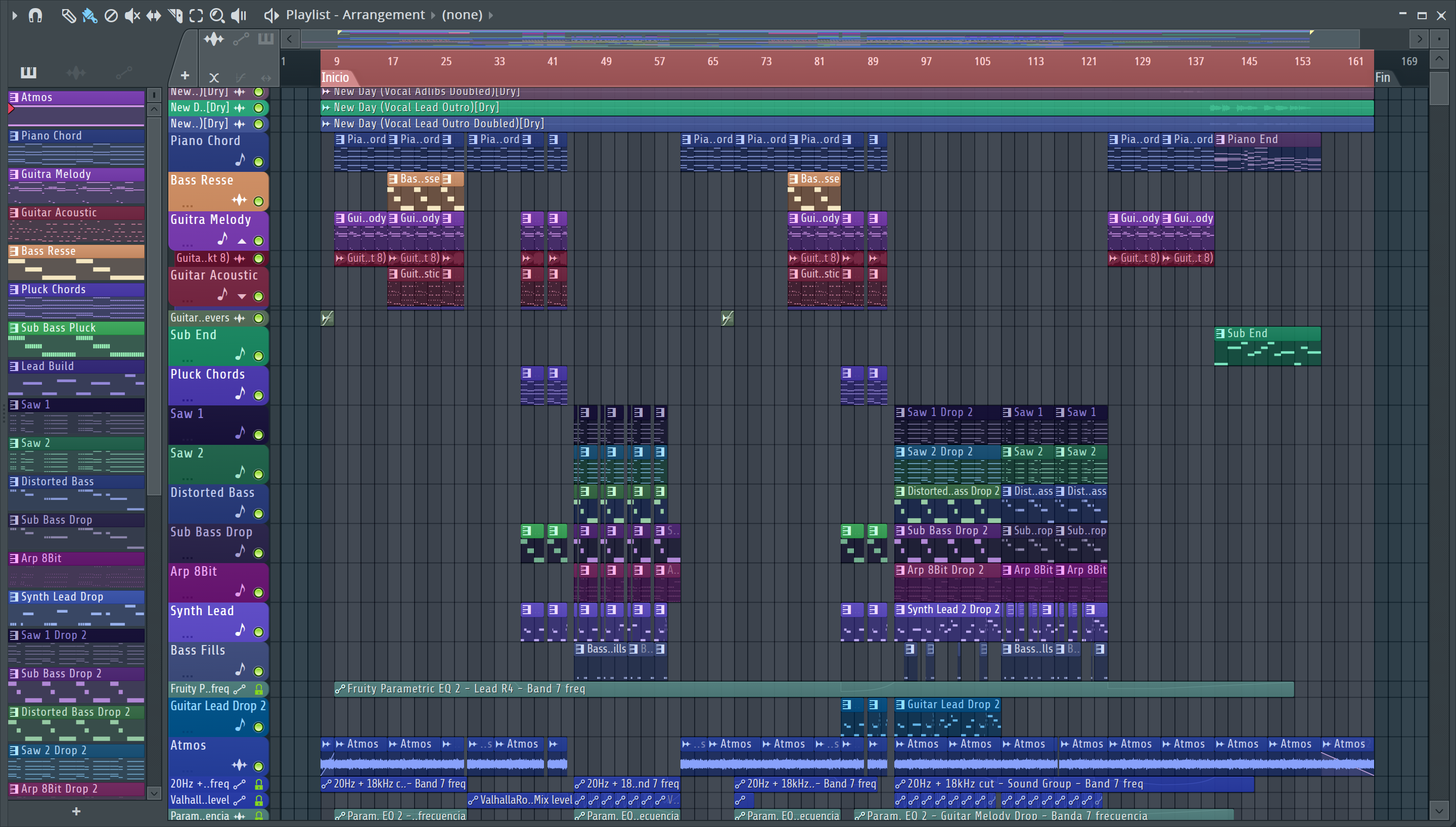Screen dimensions: 1456x827
Task: Mute the Saw 1 track
Action: pyautogui.click(x=258, y=435)
